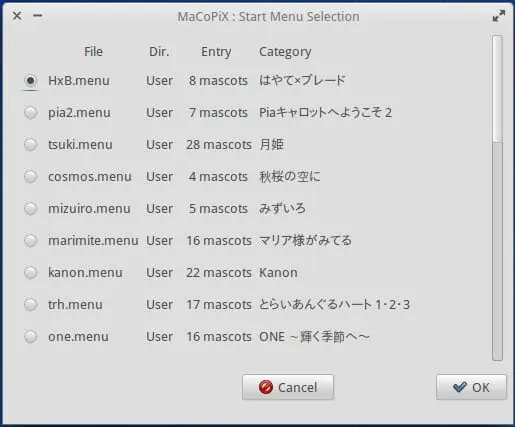Click the "22 mascots" entry text

click(219, 273)
